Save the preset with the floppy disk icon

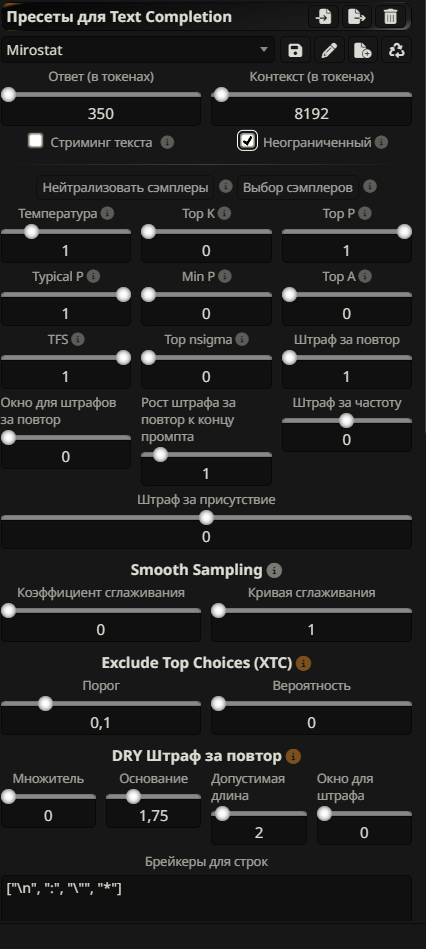point(295,50)
